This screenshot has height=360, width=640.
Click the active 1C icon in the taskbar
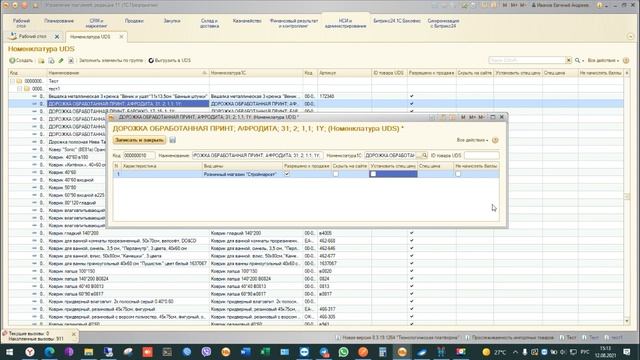point(402,352)
